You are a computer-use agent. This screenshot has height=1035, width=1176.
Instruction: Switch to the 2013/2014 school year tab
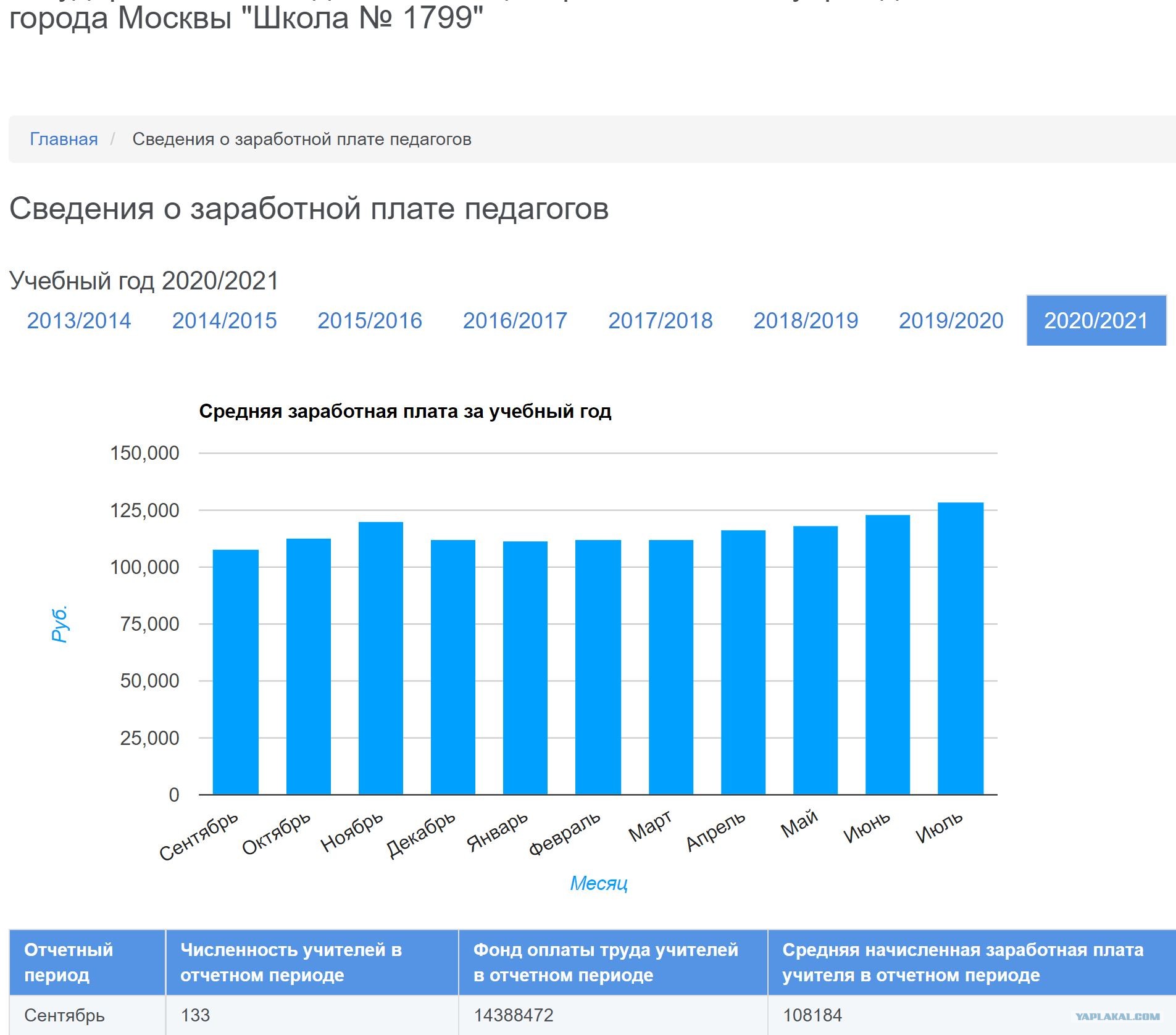click(x=79, y=320)
